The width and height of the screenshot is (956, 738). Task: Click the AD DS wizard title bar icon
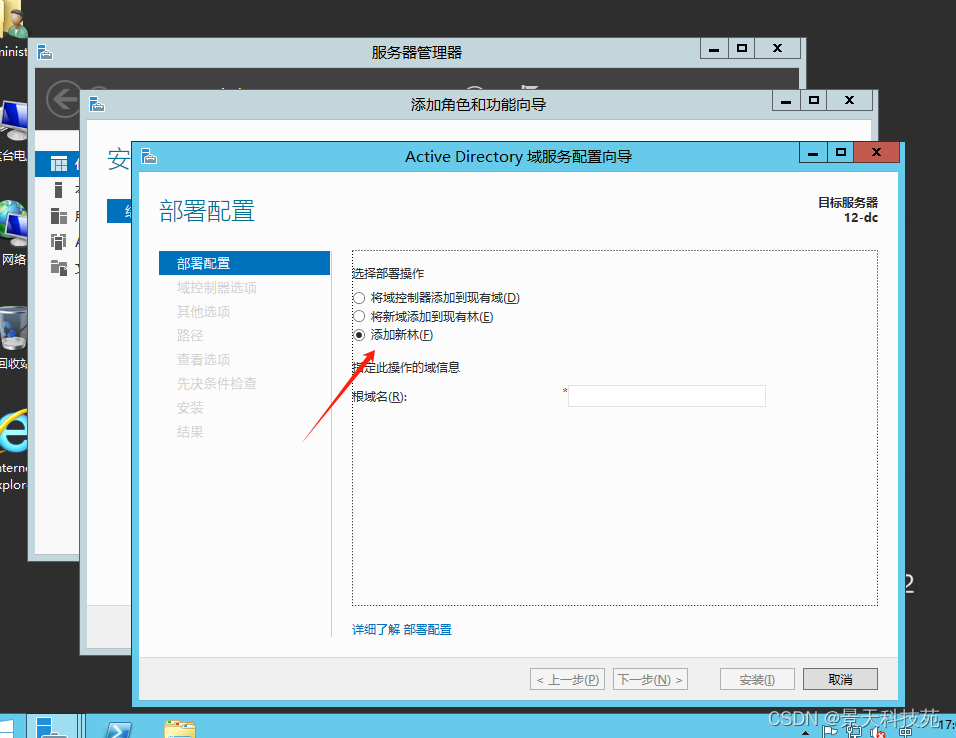pyautogui.click(x=149, y=156)
